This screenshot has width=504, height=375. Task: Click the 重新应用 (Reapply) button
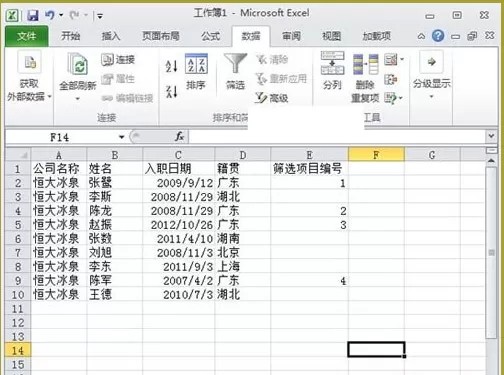tap(281, 79)
